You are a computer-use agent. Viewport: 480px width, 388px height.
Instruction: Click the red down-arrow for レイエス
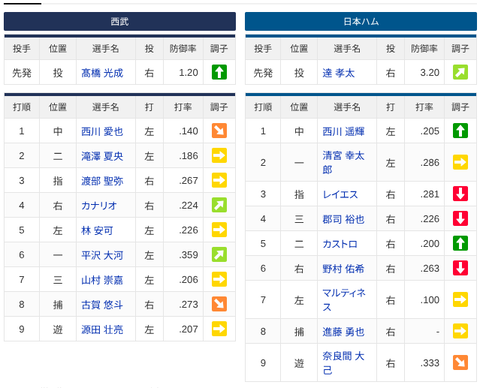click(x=460, y=194)
